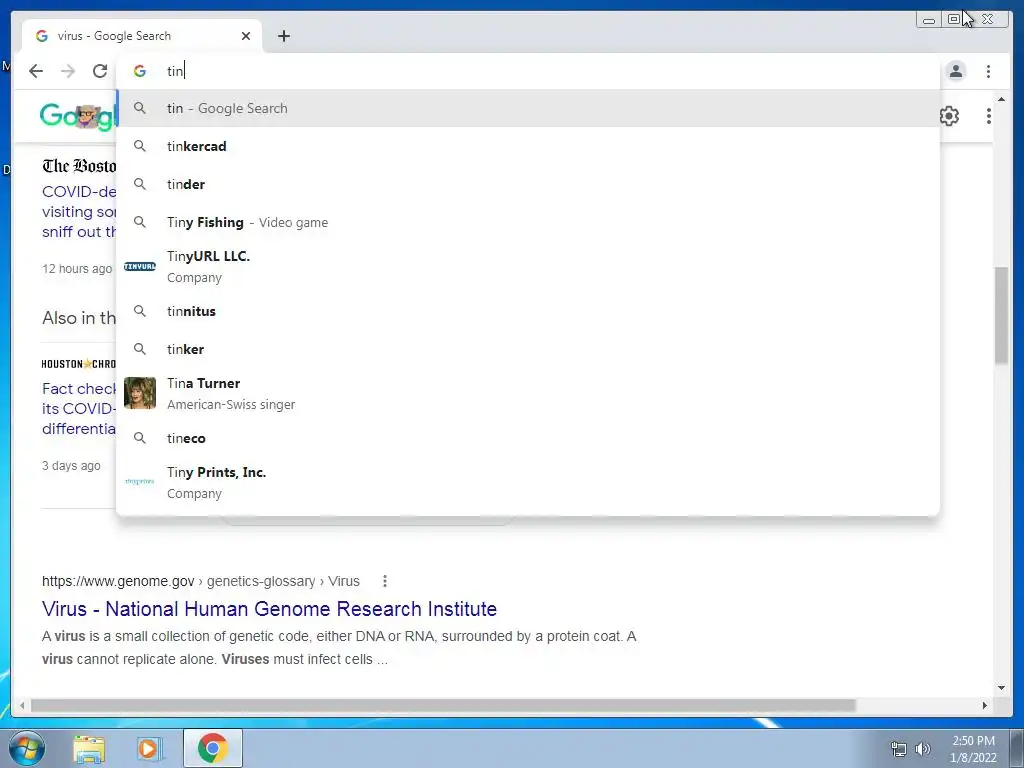Click the horizontal scroll right arrow

pyautogui.click(x=985, y=705)
